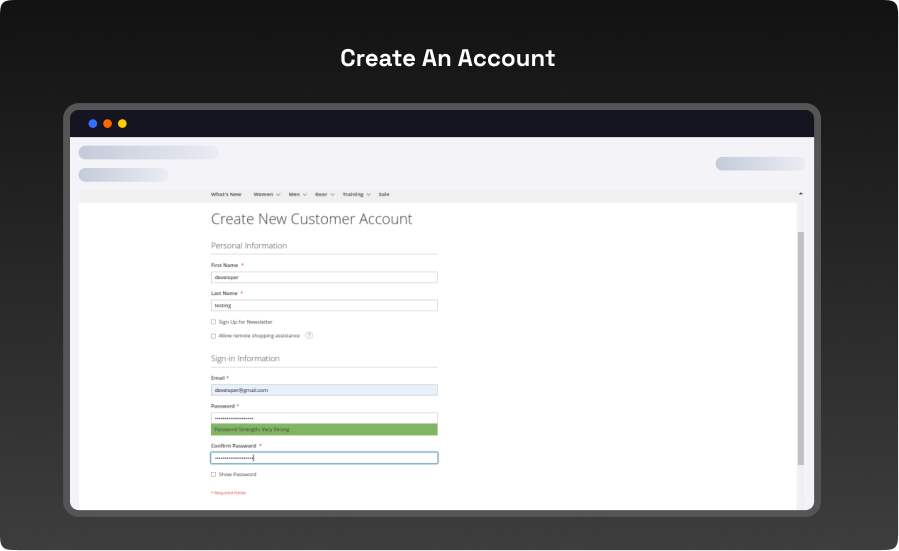Click the blue dot in window title bar
The height and width of the screenshot is (551, 899).
(93, 124)
